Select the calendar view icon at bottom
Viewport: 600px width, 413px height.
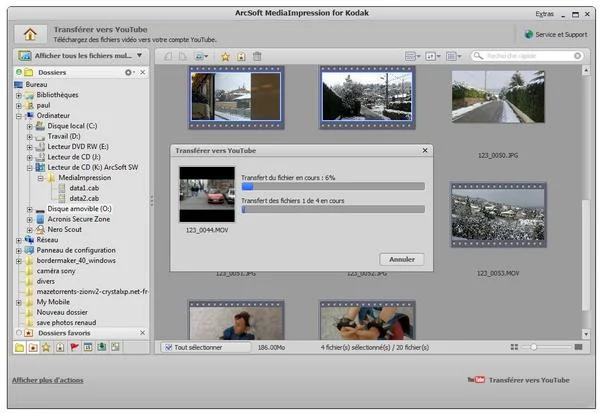pyautogui.click(x=88, y=347)
